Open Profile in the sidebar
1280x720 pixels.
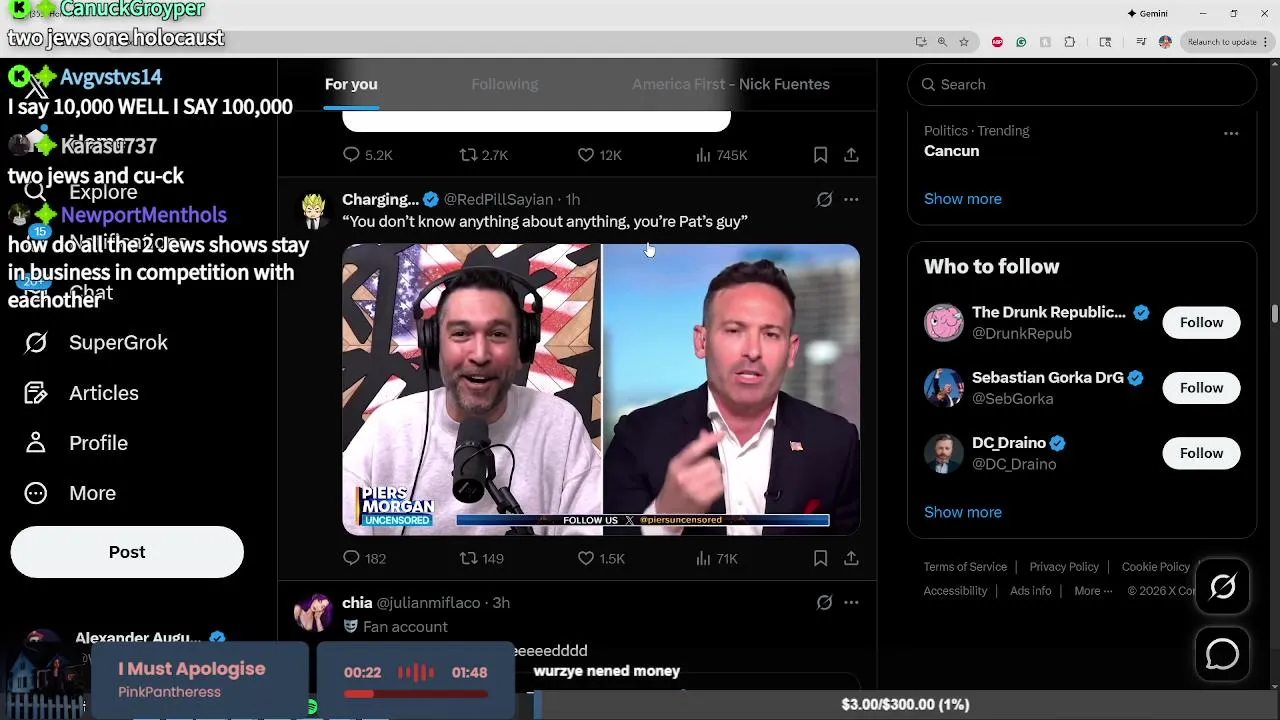point(76,443)
